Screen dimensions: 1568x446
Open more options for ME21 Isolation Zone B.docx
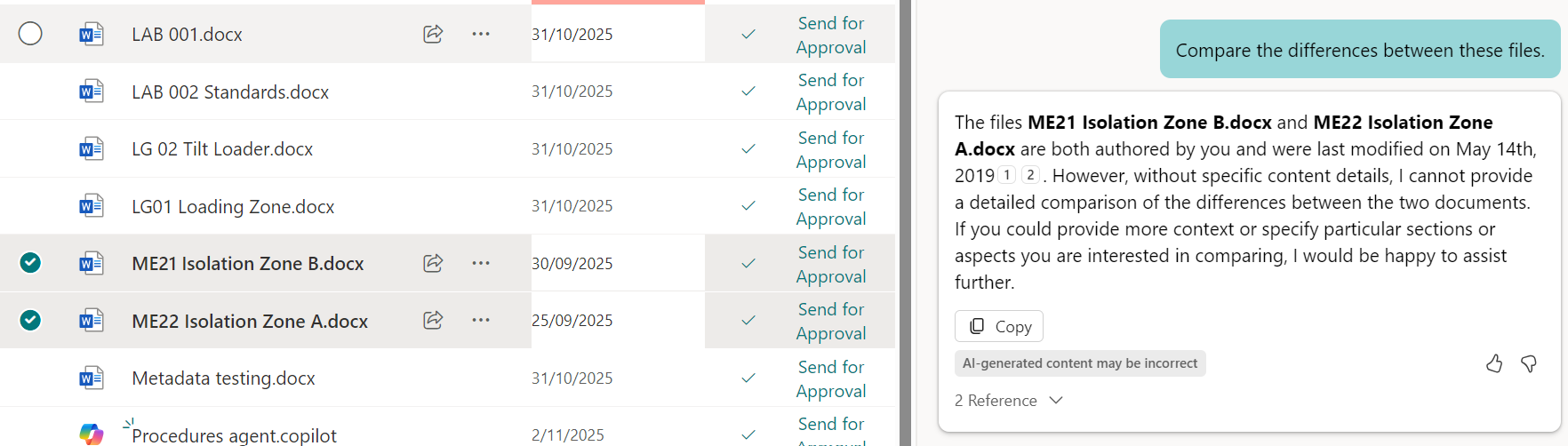481,263
